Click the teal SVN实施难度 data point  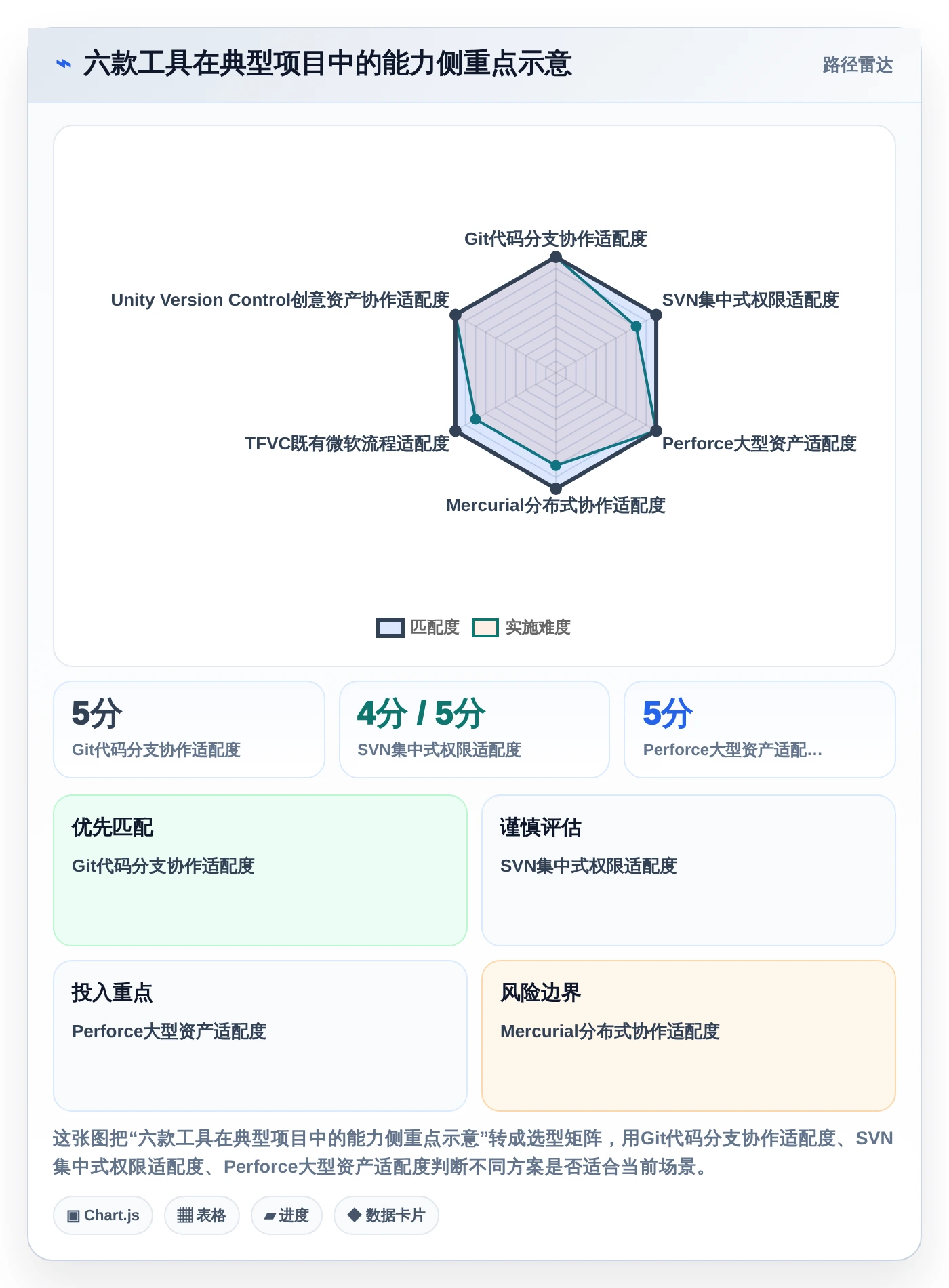pos(636,326)
